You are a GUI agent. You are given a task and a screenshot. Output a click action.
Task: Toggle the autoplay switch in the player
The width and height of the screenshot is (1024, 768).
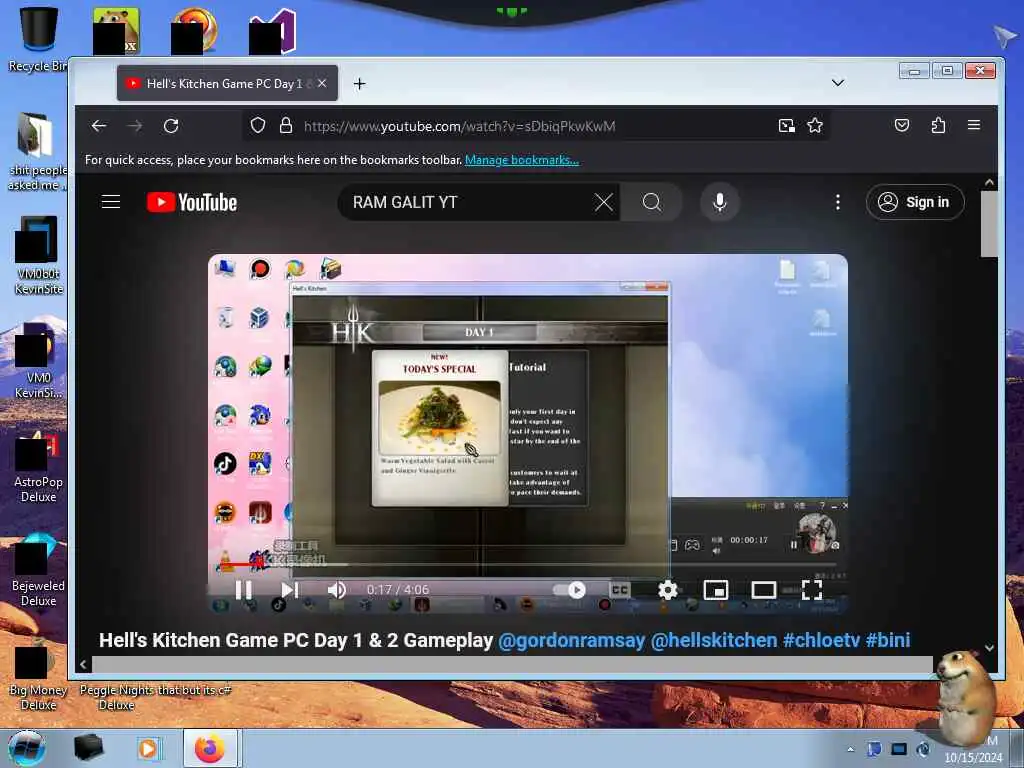[x=569, y=590]
